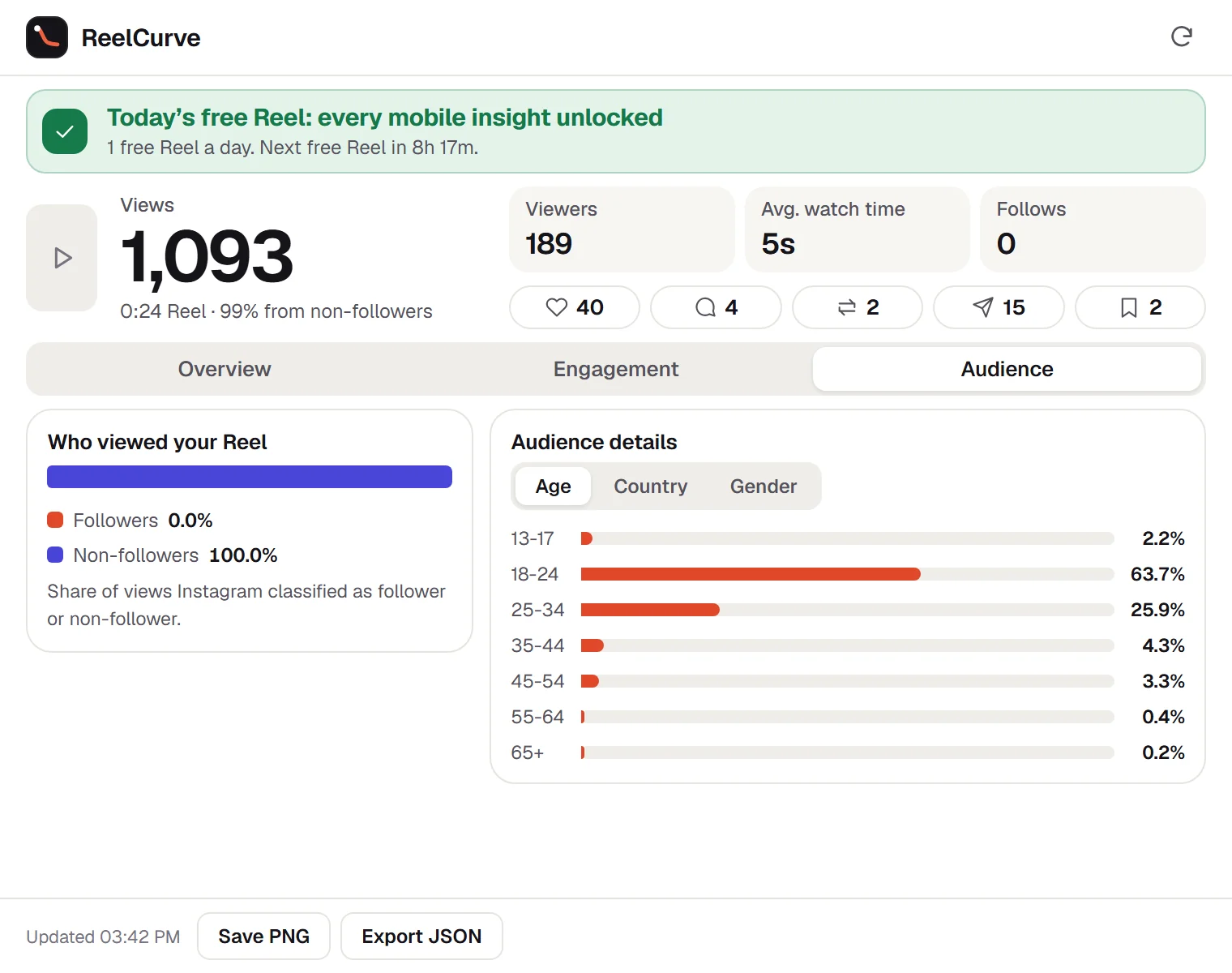Click the Avg. watch time card

coord(858,229)
